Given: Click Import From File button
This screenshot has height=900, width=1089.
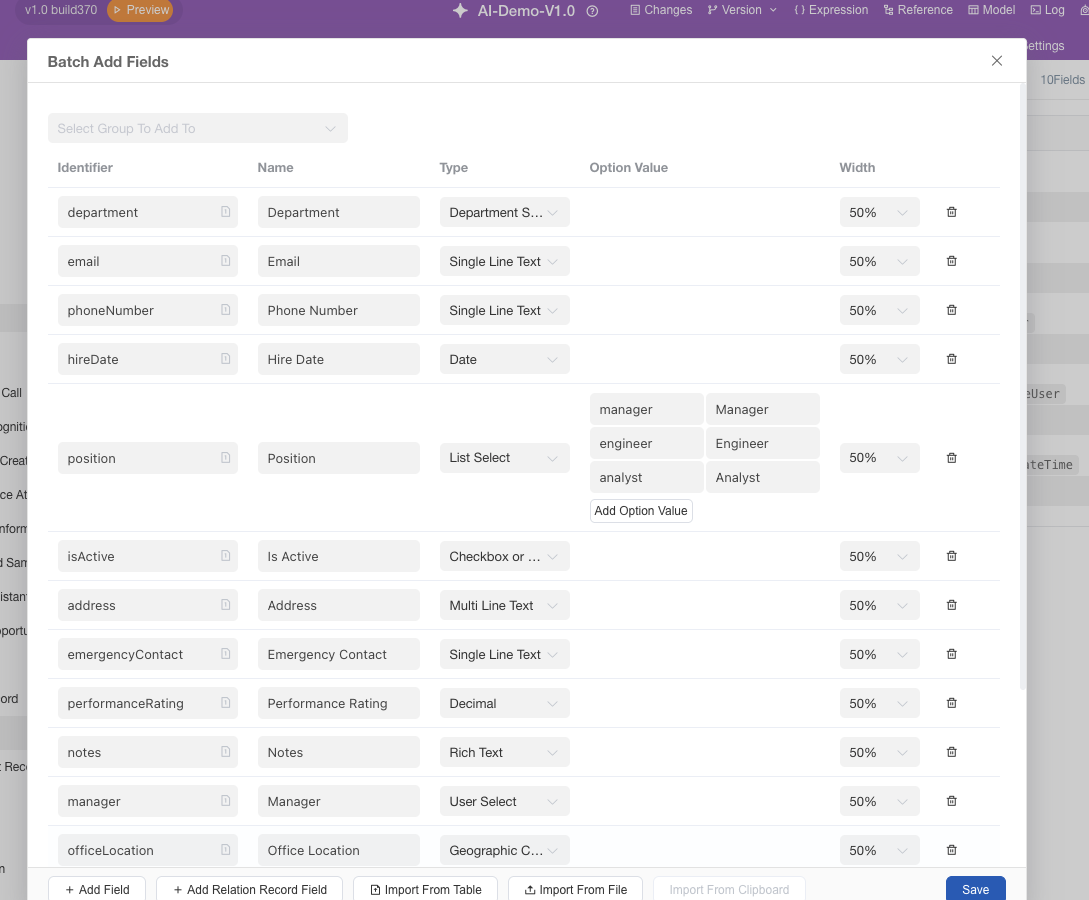Looking at the screenshot, I should (x=575, y=889).
